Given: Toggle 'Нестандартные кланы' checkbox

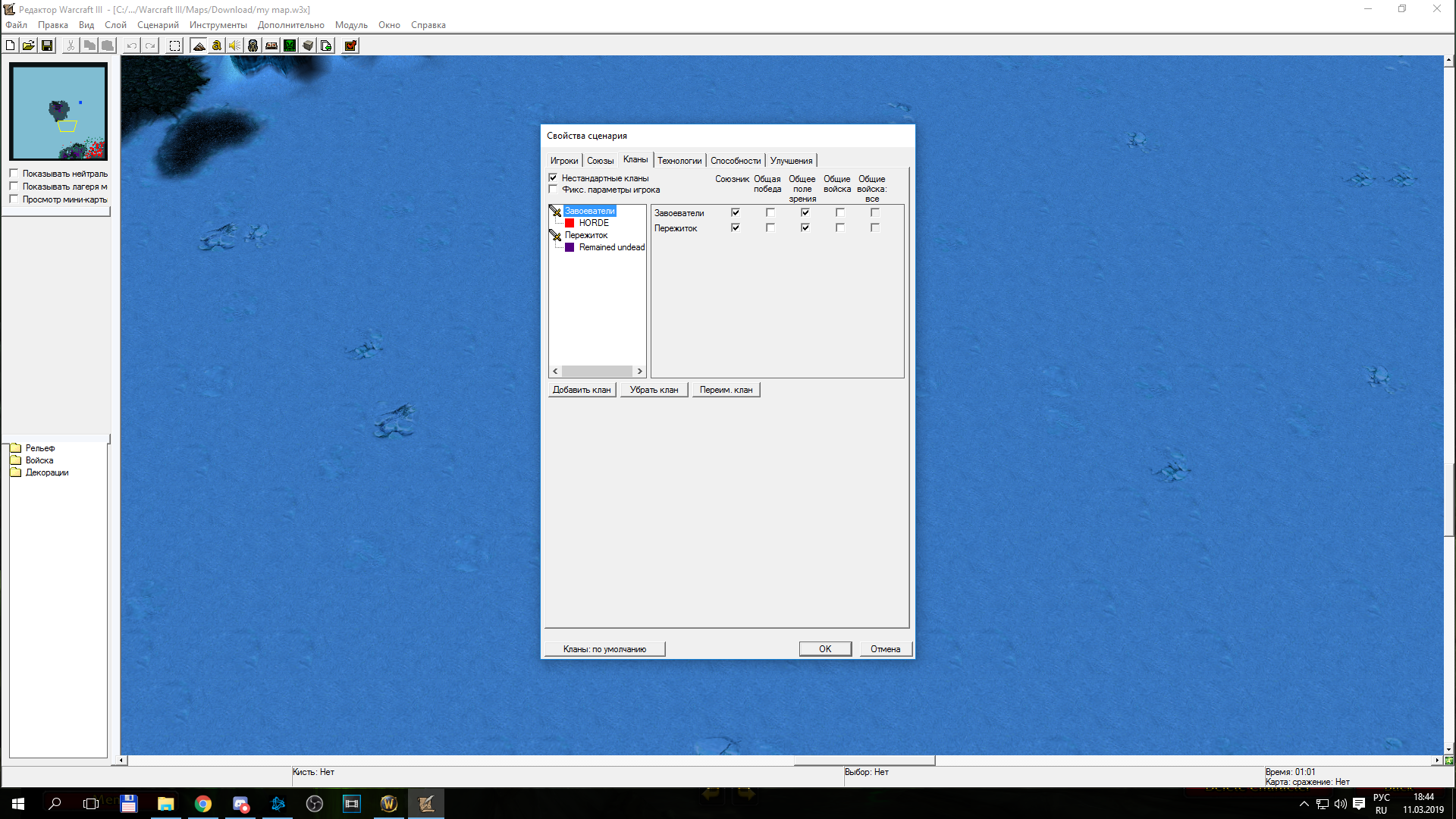Looking at the screenshot, I should pos(553,177).
